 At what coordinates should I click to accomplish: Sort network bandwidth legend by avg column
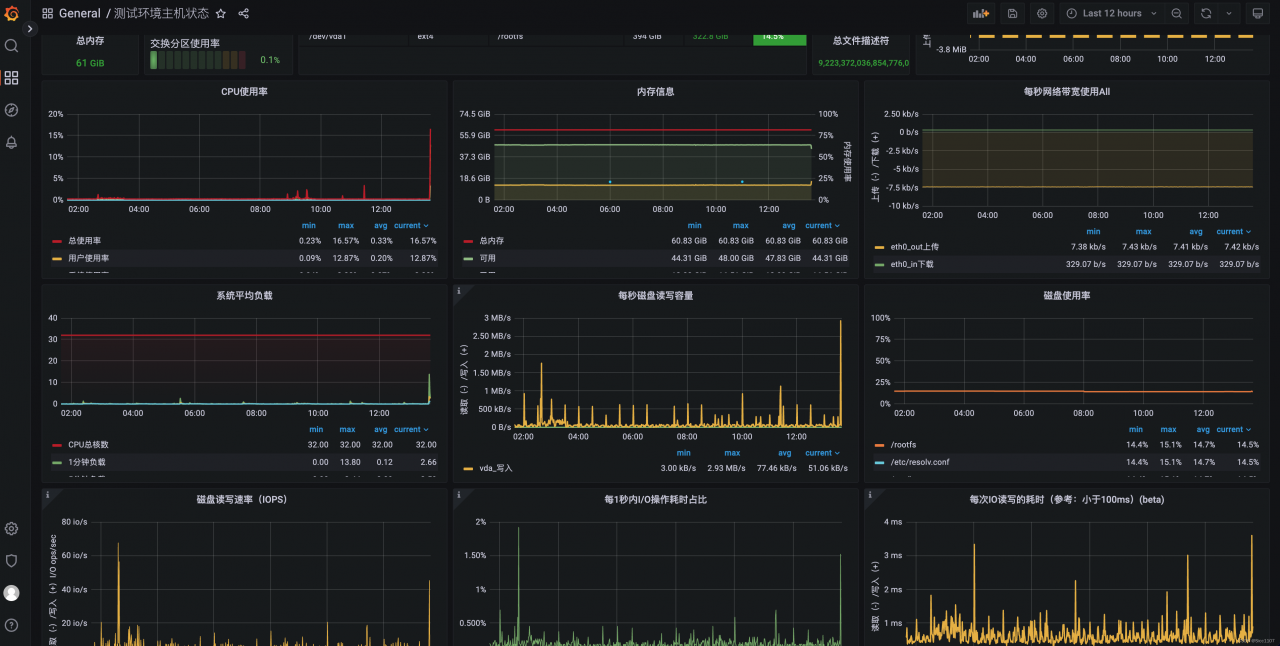coord(1196,231)
